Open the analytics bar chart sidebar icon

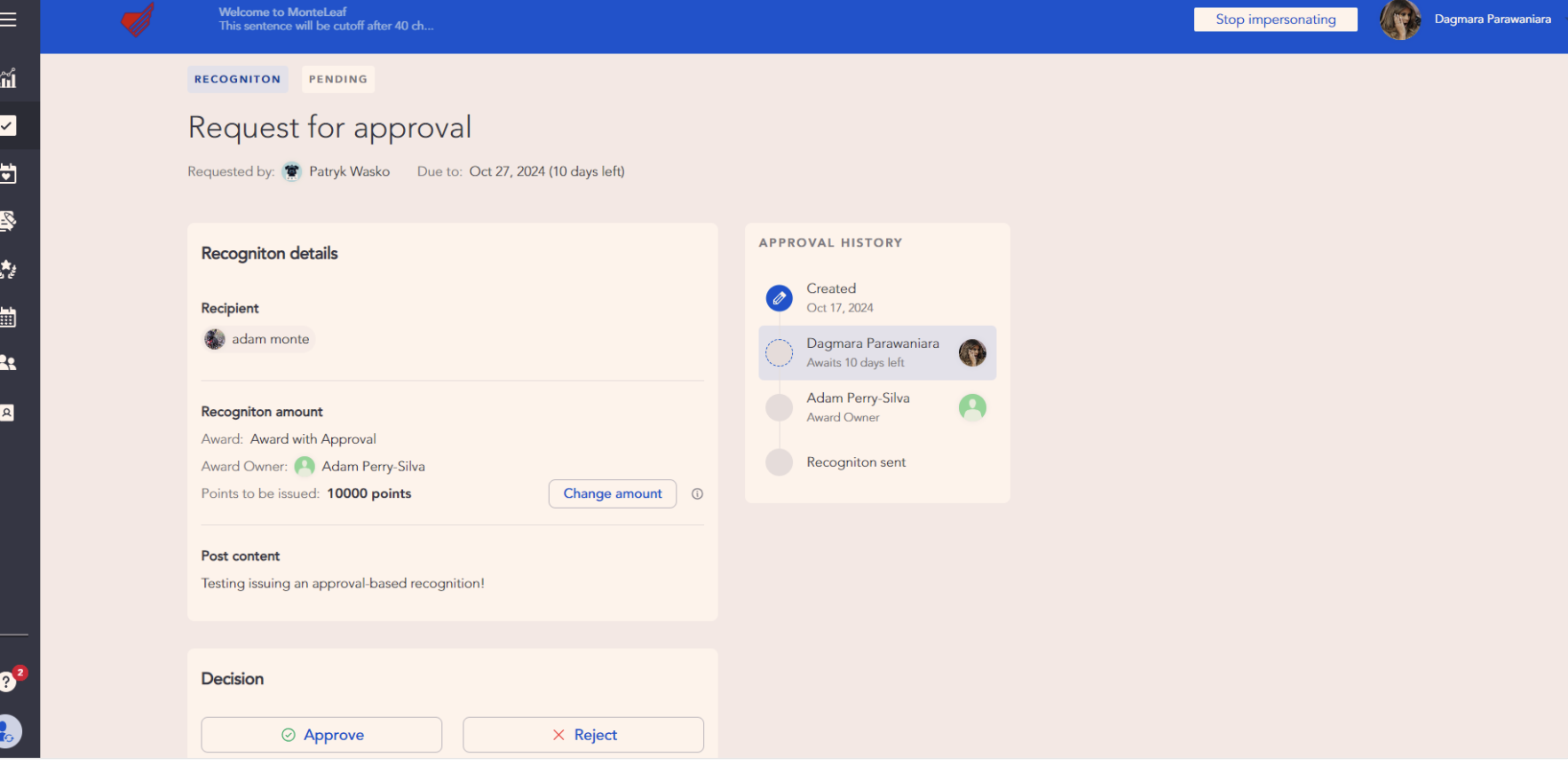[9, 78]
